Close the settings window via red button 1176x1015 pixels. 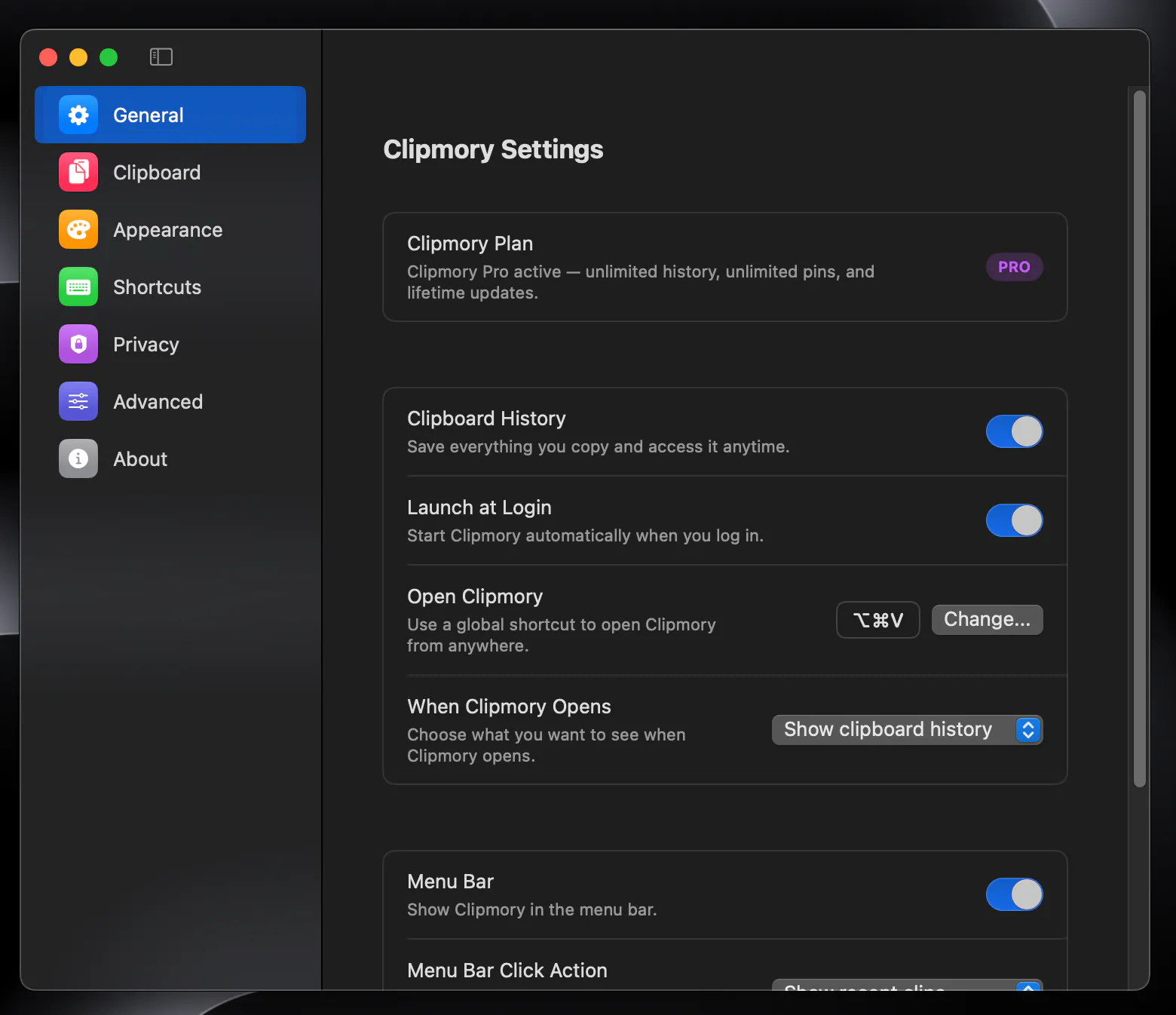(x=48, y=57)
